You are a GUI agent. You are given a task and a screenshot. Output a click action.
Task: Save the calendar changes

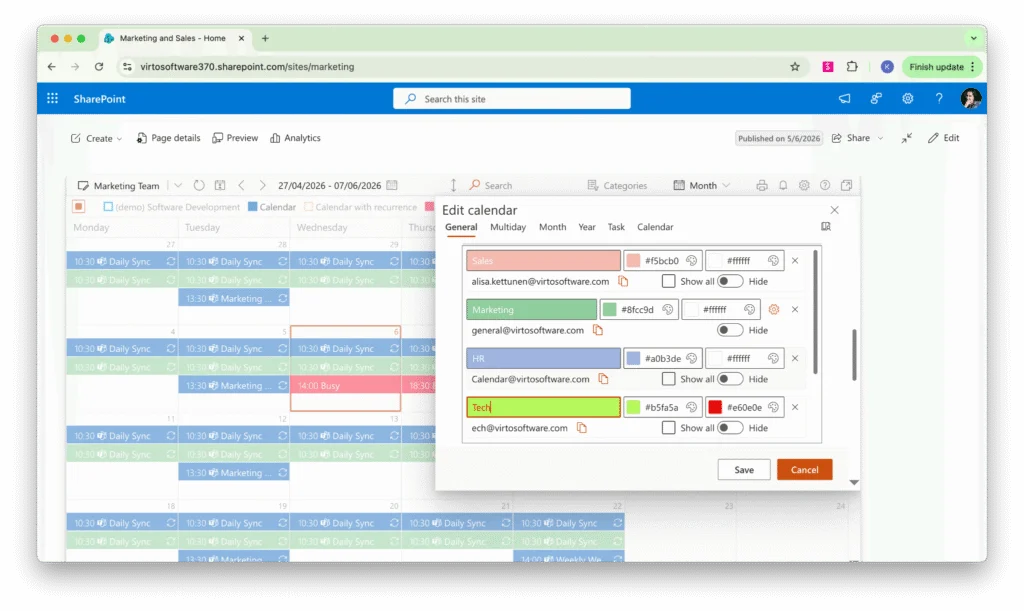744,470
